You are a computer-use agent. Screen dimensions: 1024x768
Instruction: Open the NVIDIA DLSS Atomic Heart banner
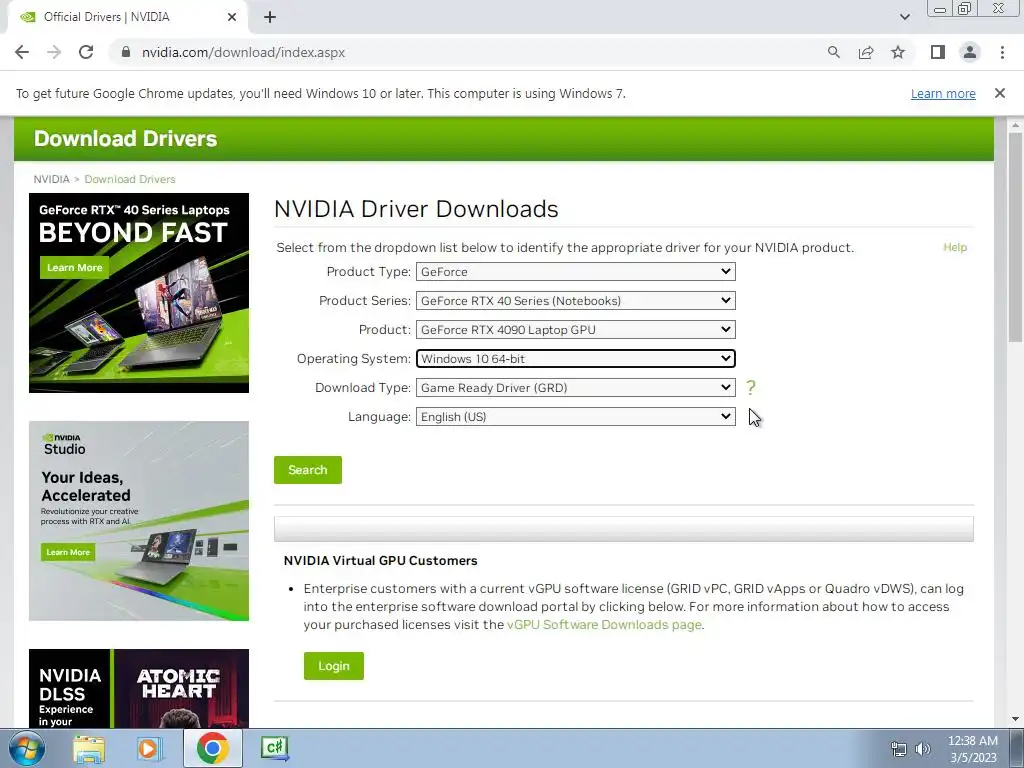(138, 688)
